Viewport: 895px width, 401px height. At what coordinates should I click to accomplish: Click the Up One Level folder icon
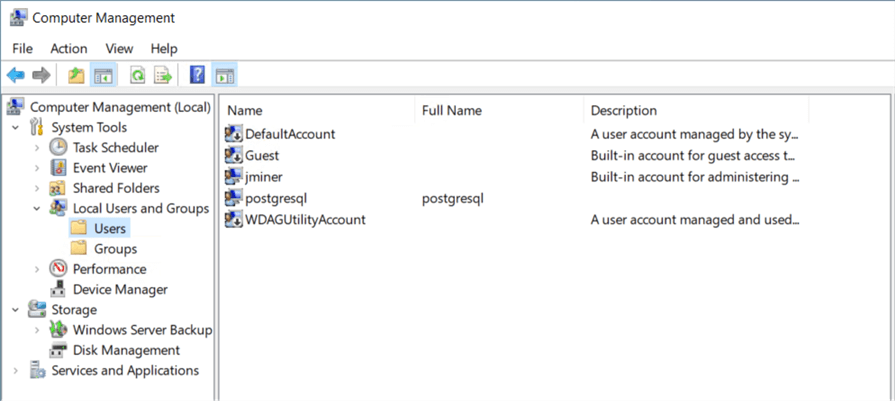pyautogui.click(x=76, y=75)
